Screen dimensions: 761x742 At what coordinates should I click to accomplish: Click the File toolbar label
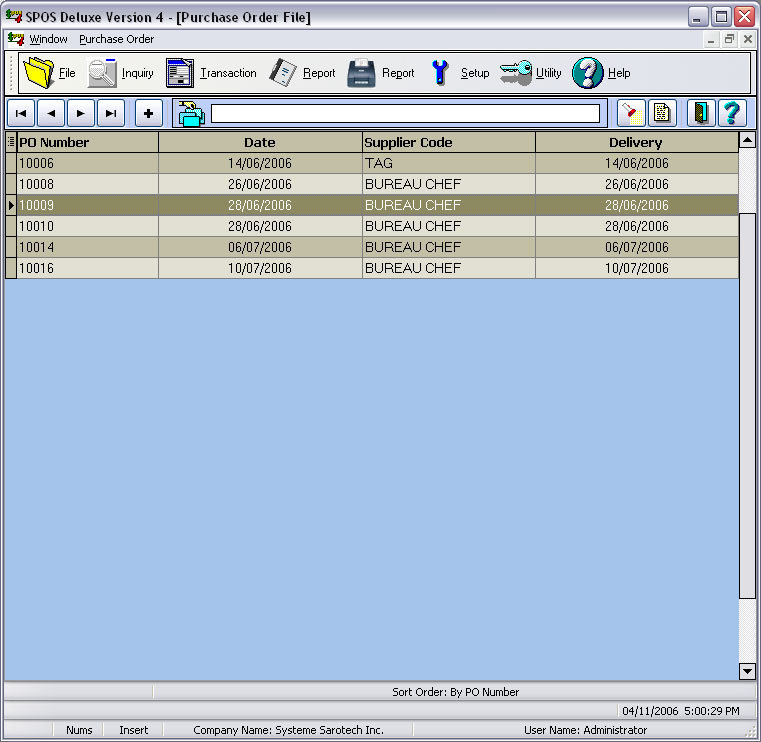coord(67,73)
